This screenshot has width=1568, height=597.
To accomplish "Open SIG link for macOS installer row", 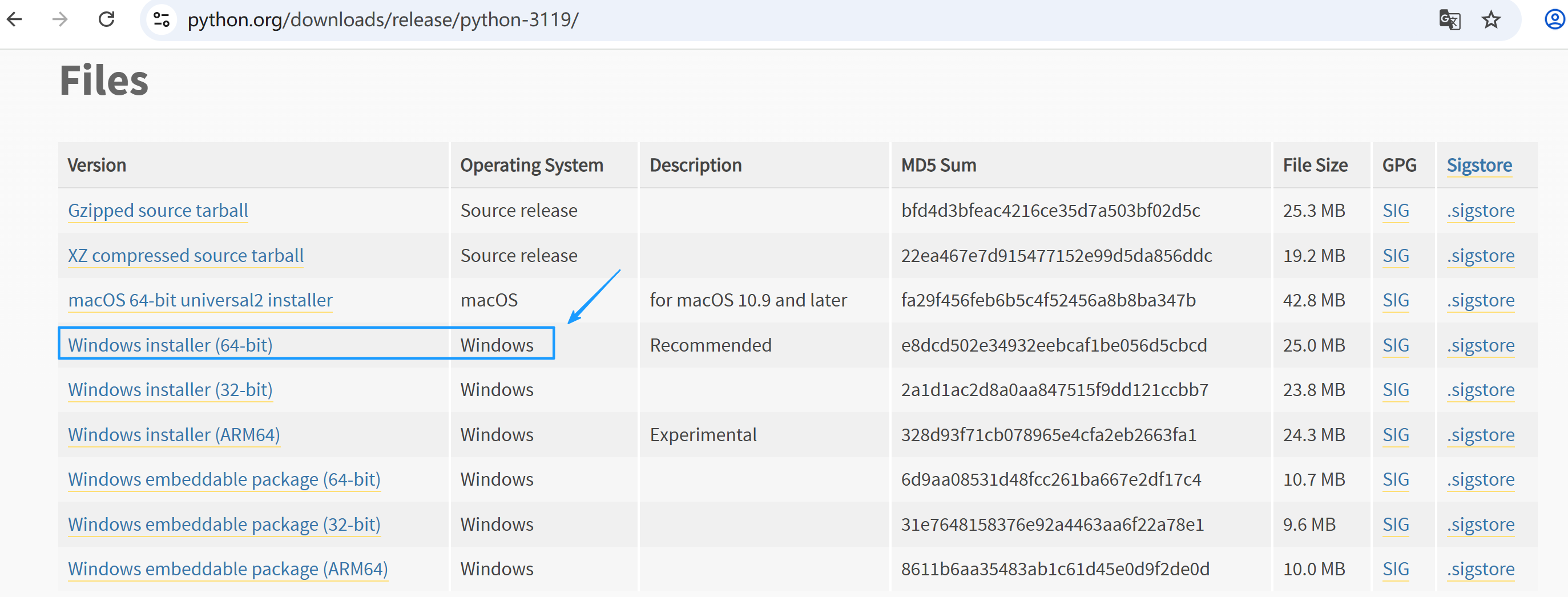I will coord(1396,300).
